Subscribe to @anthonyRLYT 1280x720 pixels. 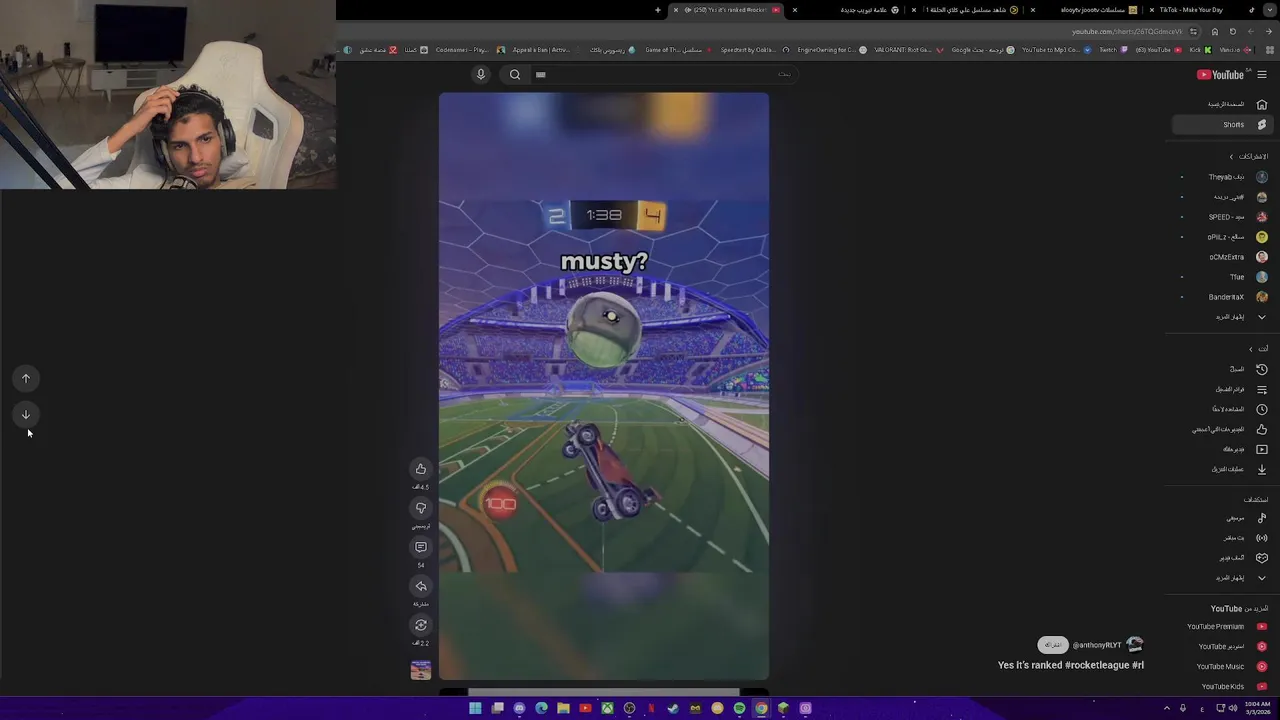pyautogui.click(x=1053, y=645)
